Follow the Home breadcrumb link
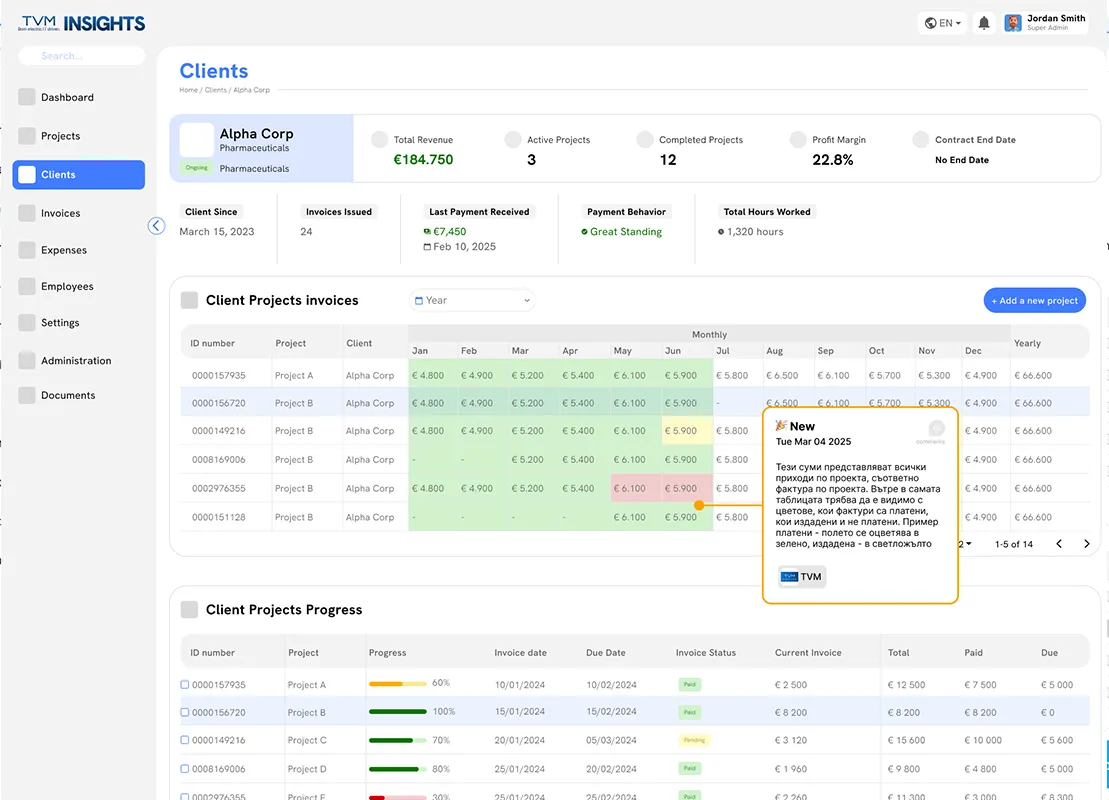 188,91
